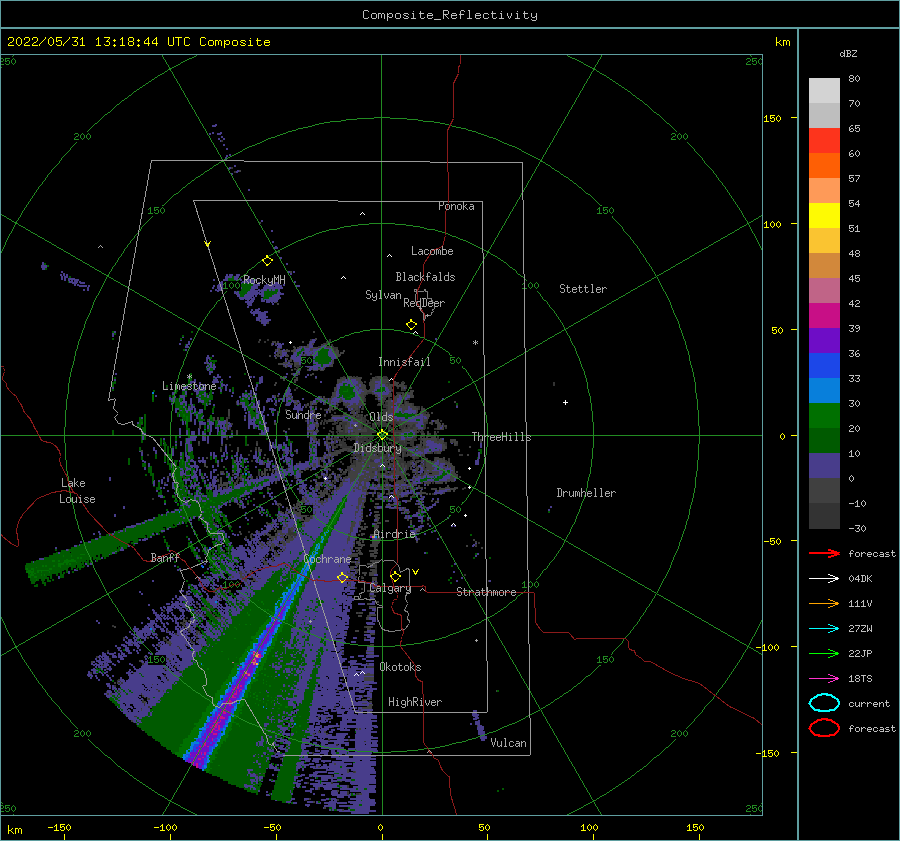Click the Vulcan label
This screenshot has height=841, width=900.
point(509,743)
